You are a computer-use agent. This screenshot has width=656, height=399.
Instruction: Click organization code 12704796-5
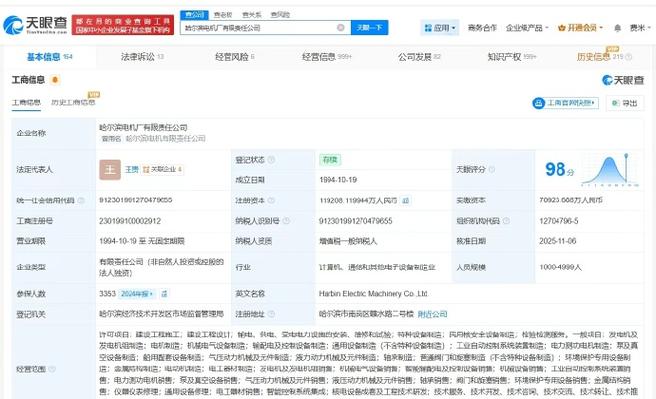click(559, 221)
